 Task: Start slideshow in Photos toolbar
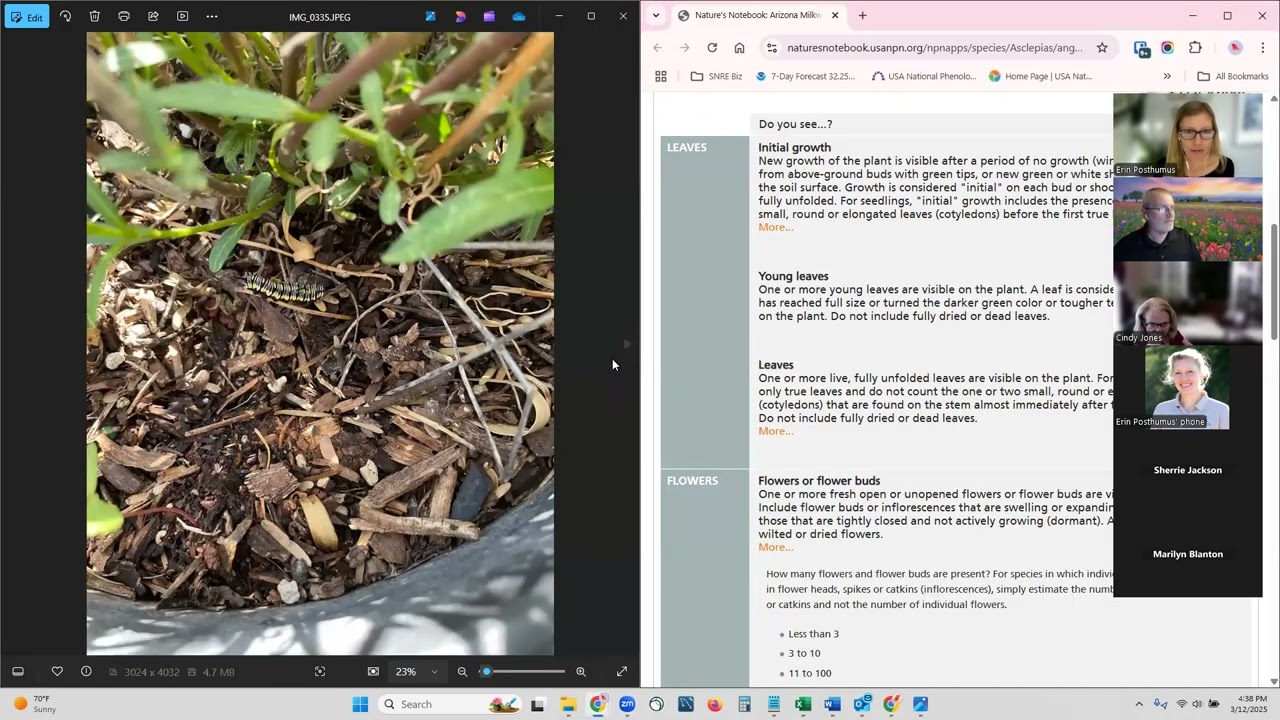182,17
